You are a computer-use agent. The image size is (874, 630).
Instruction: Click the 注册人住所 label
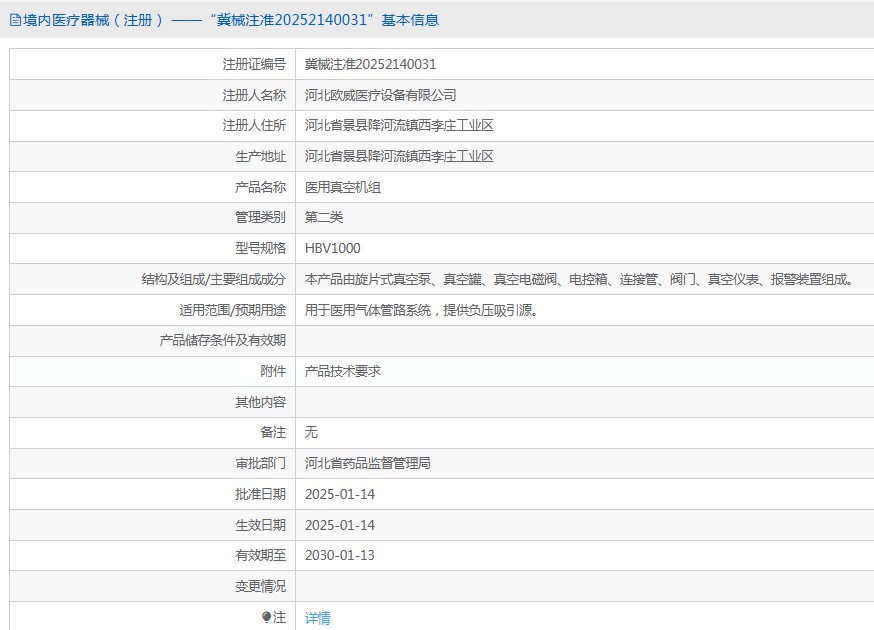pos(254,125)
